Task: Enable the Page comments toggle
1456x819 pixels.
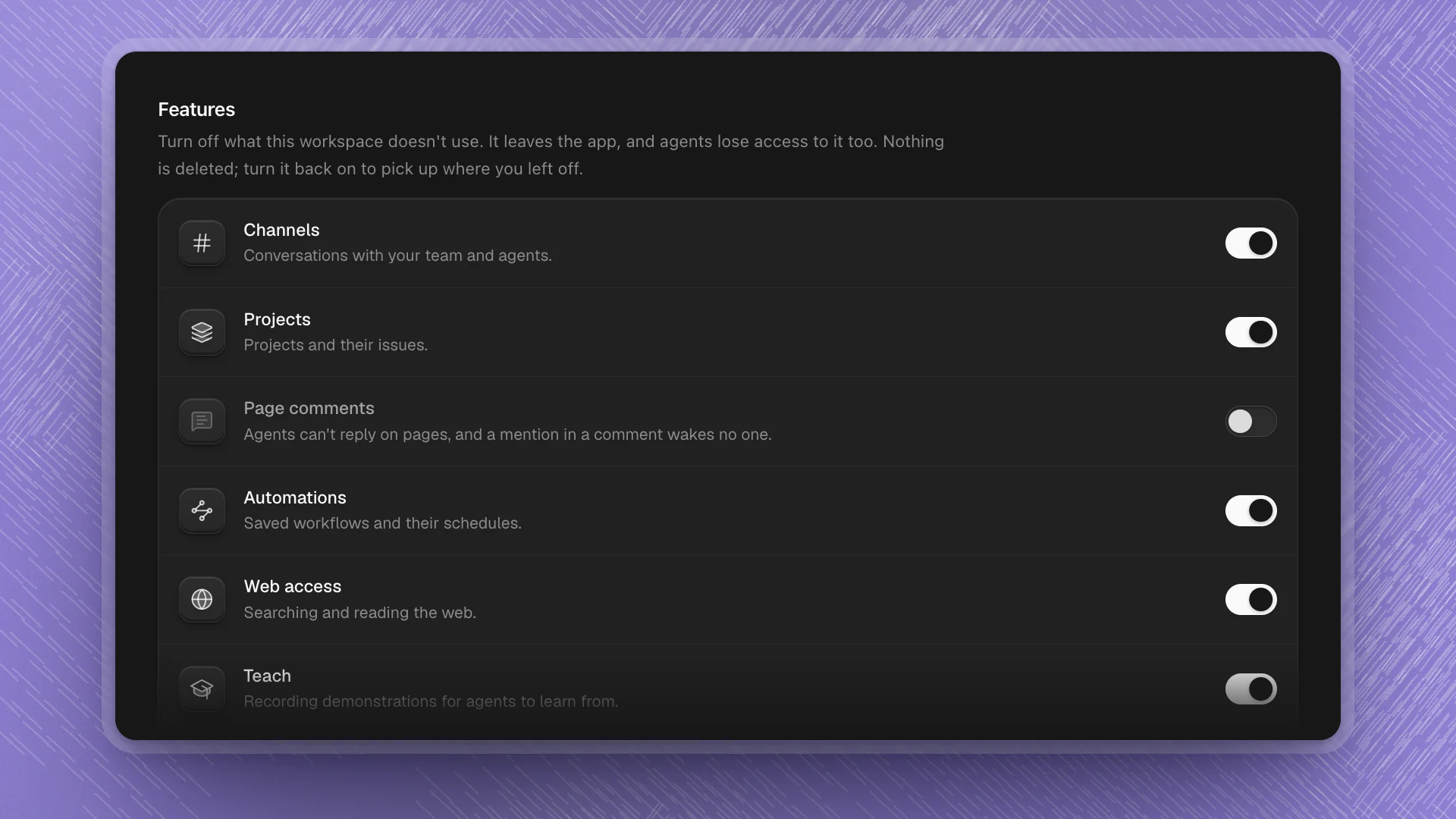Action: click(x=1251, y=421)
